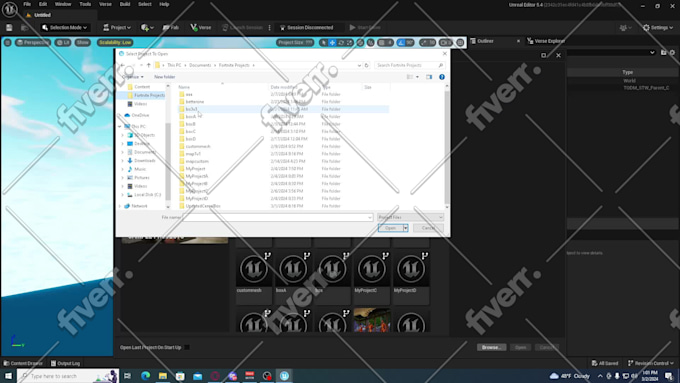Open the Verse menu
Image resolution: width=680 pixels, height=383 pixels.
click(105, 4)
